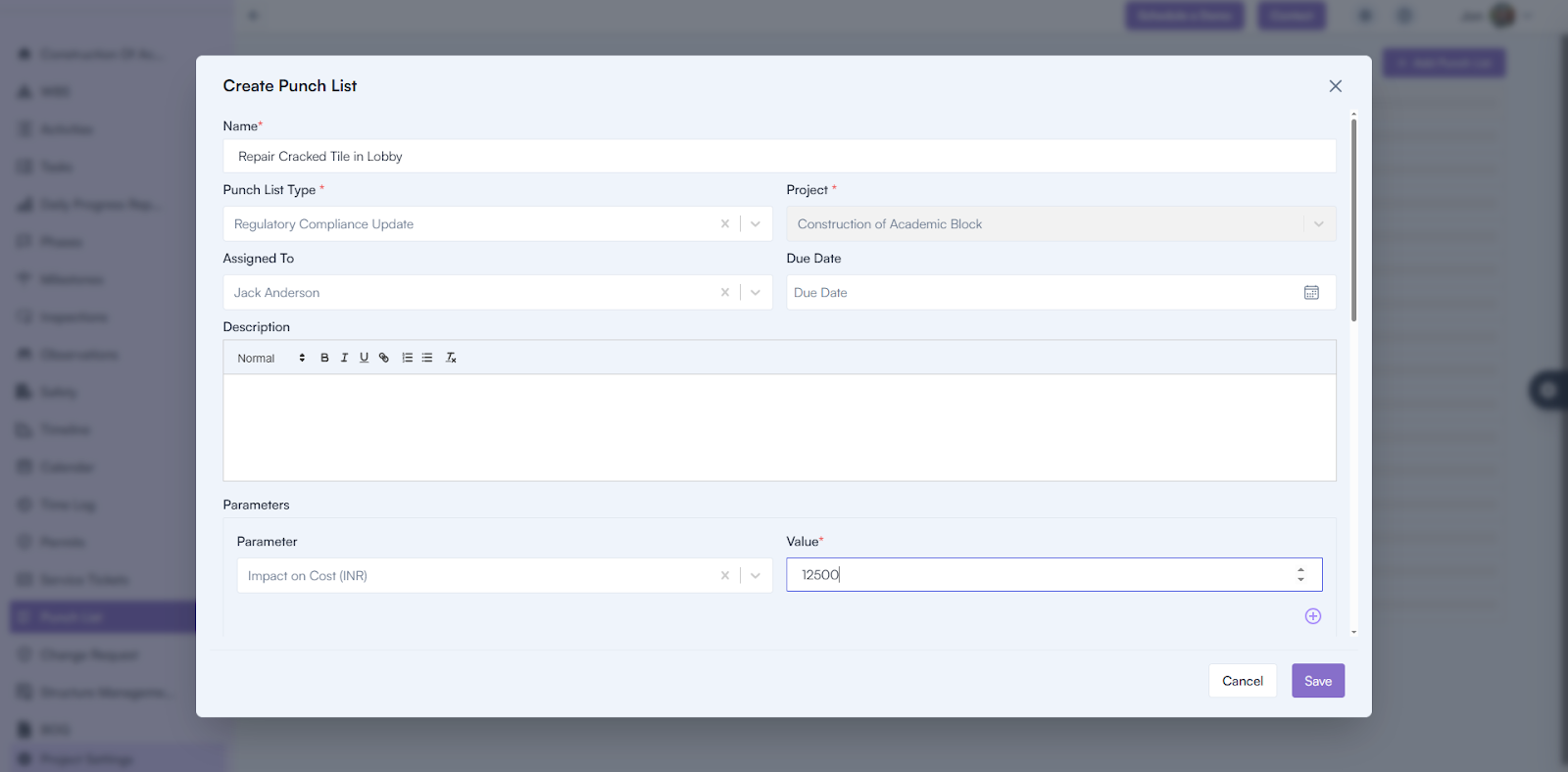
Task: Click the underline icon in Description toolbar
Action: 364,358
